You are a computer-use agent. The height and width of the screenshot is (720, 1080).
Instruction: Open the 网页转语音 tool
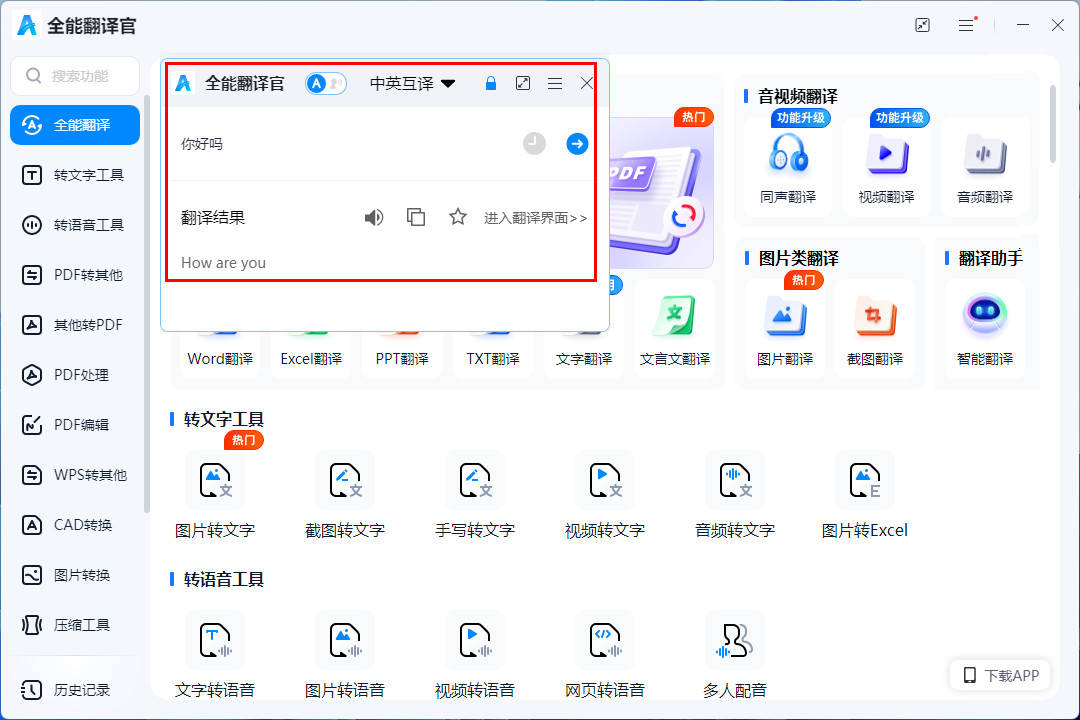pyautogui.click(x=605, y=655)
